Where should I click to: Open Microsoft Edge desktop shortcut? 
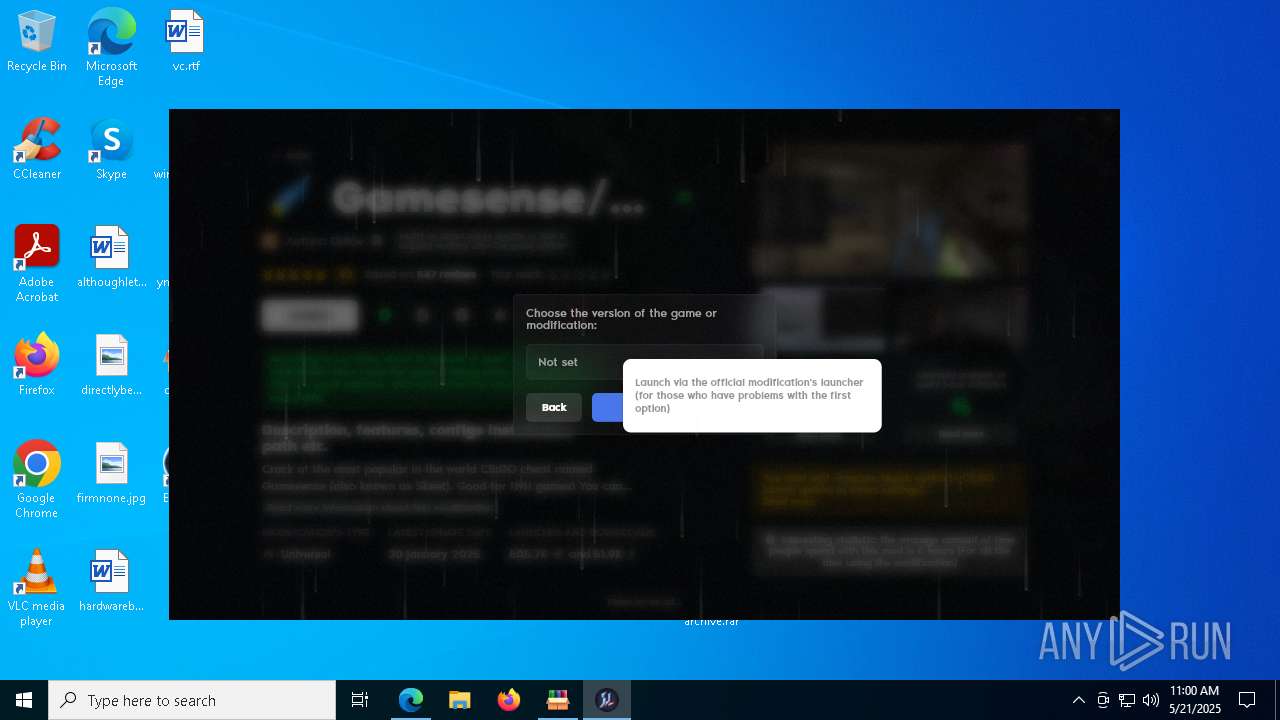coord(111,47)
